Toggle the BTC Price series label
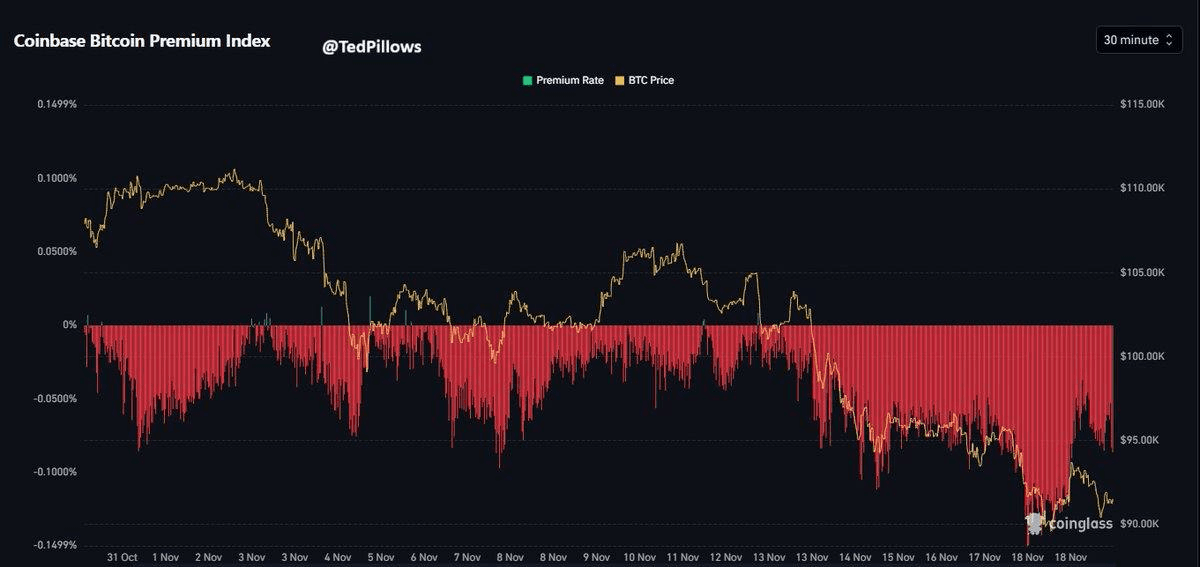1200x567 pixels. [651, 80]
